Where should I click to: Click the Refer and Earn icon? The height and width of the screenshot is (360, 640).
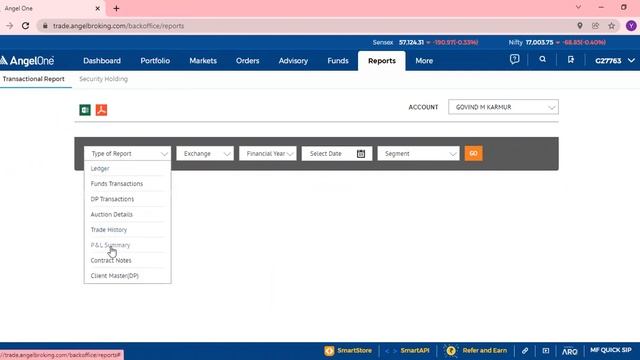(451, 351)
